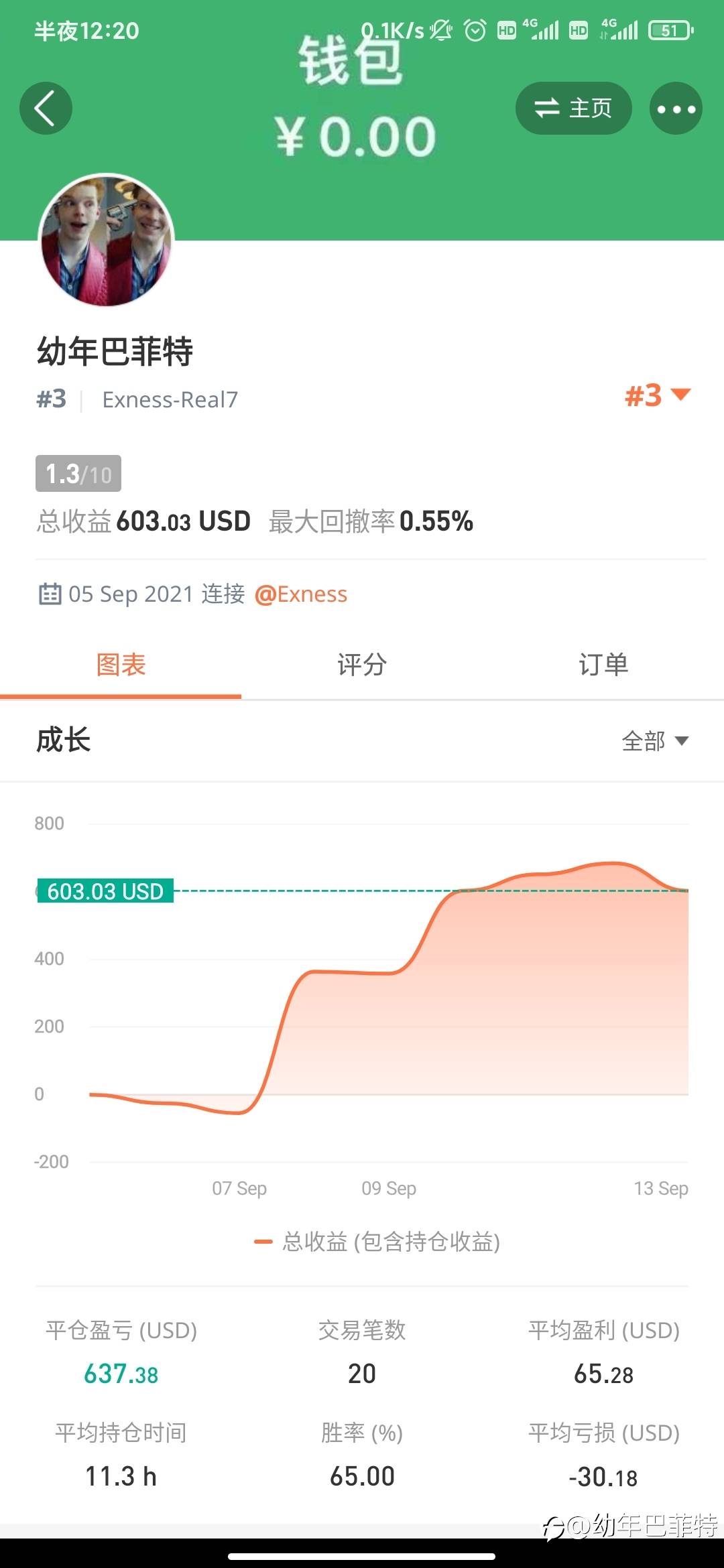Tap the 13 Sep chart axis label
This screenshot has height=1568, width=724.
661,1188
